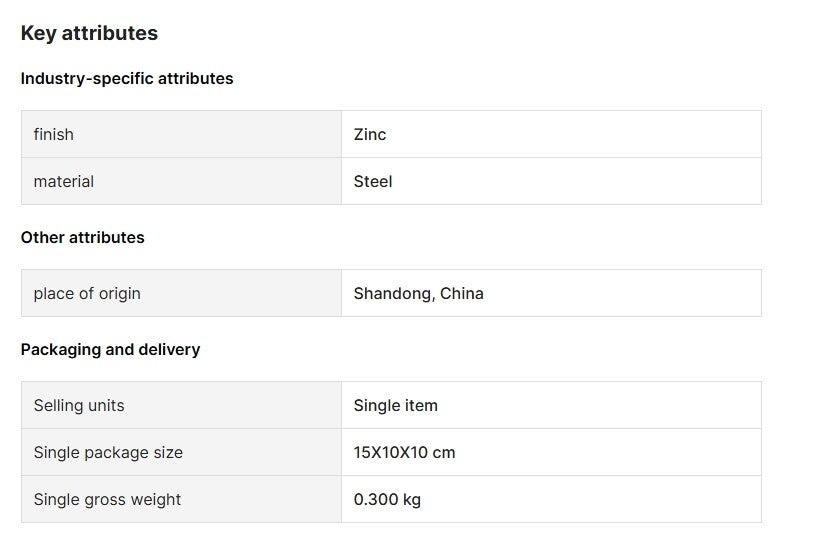
Task: Select the Industry-specific attributes subheading
Action: click(127, 79)
